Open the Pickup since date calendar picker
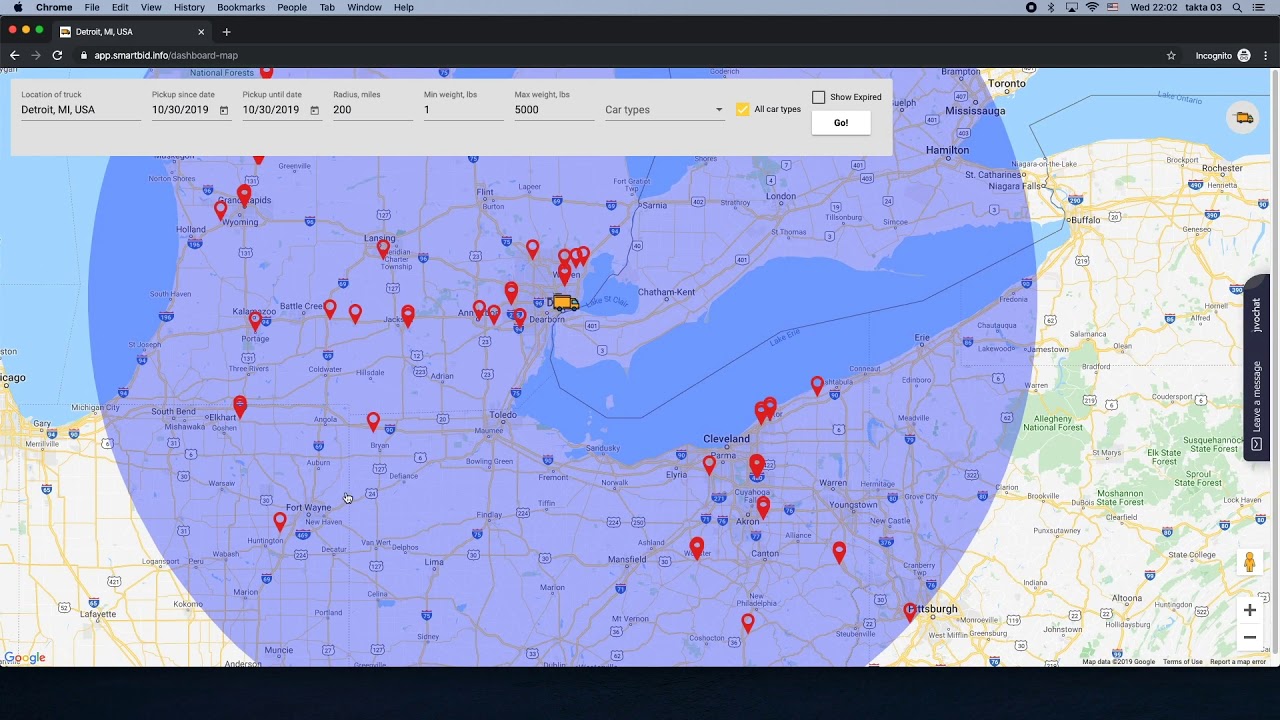Screen dimensions: 1280x720 224,110
